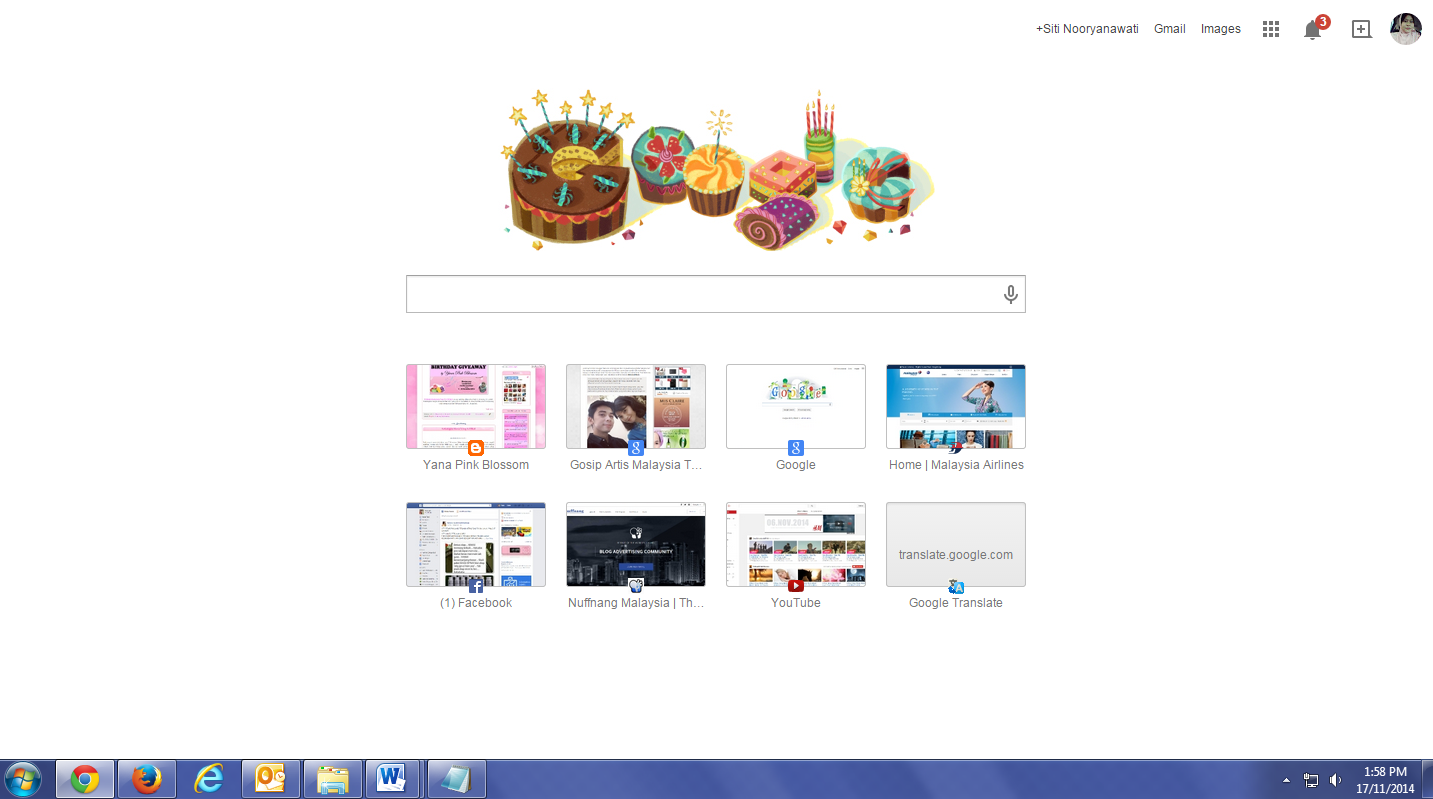Launch Internet Explorer from taskbar
Image resolution: width=1433 pixels, height=799 pixels.
tap(209, 778)
